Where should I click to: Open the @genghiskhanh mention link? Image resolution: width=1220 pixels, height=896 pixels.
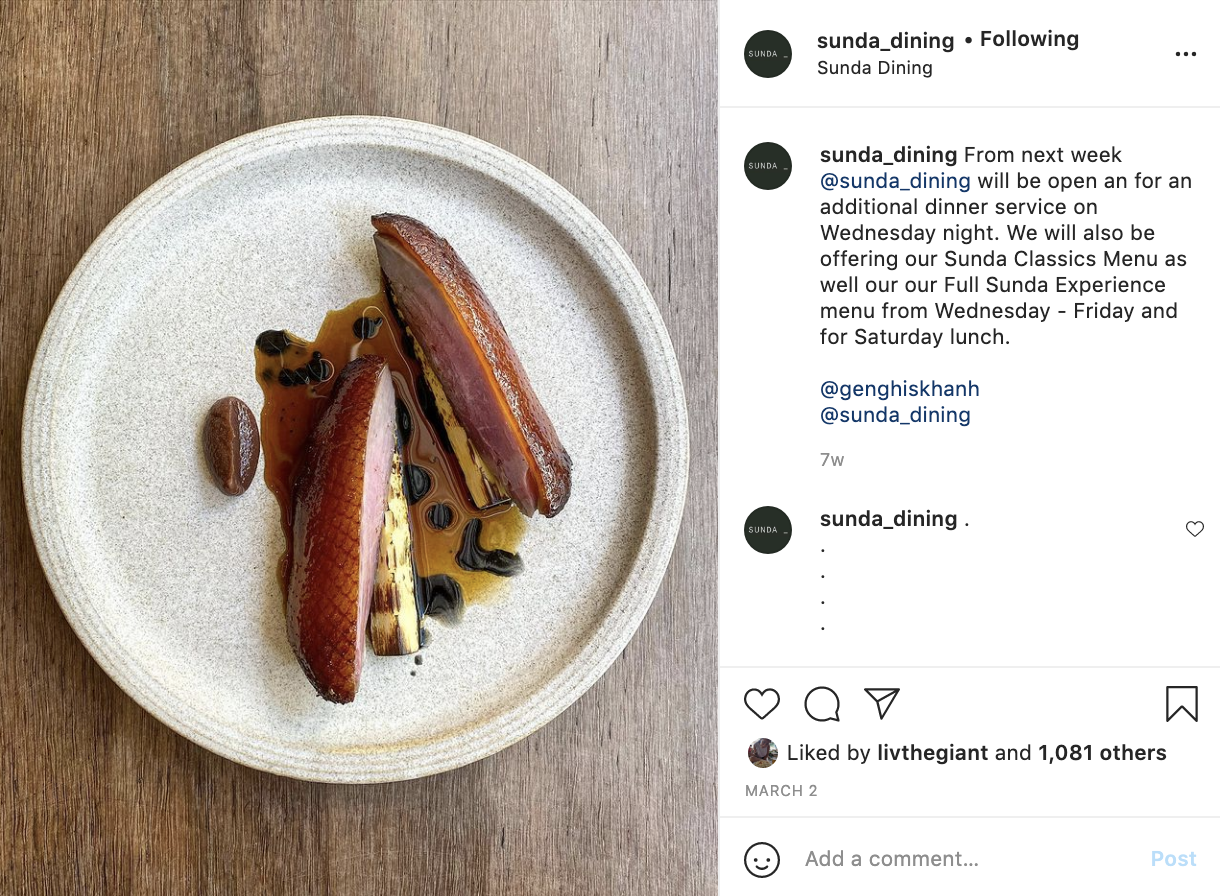899,389
